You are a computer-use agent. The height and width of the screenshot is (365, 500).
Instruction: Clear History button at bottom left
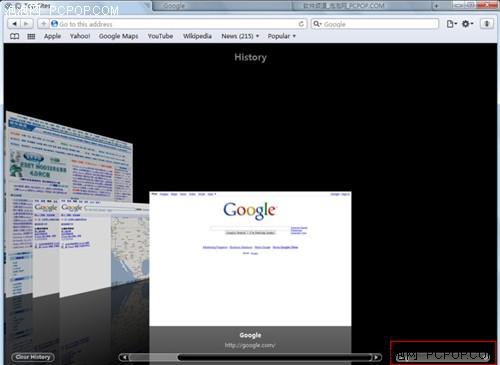(33, 357)
